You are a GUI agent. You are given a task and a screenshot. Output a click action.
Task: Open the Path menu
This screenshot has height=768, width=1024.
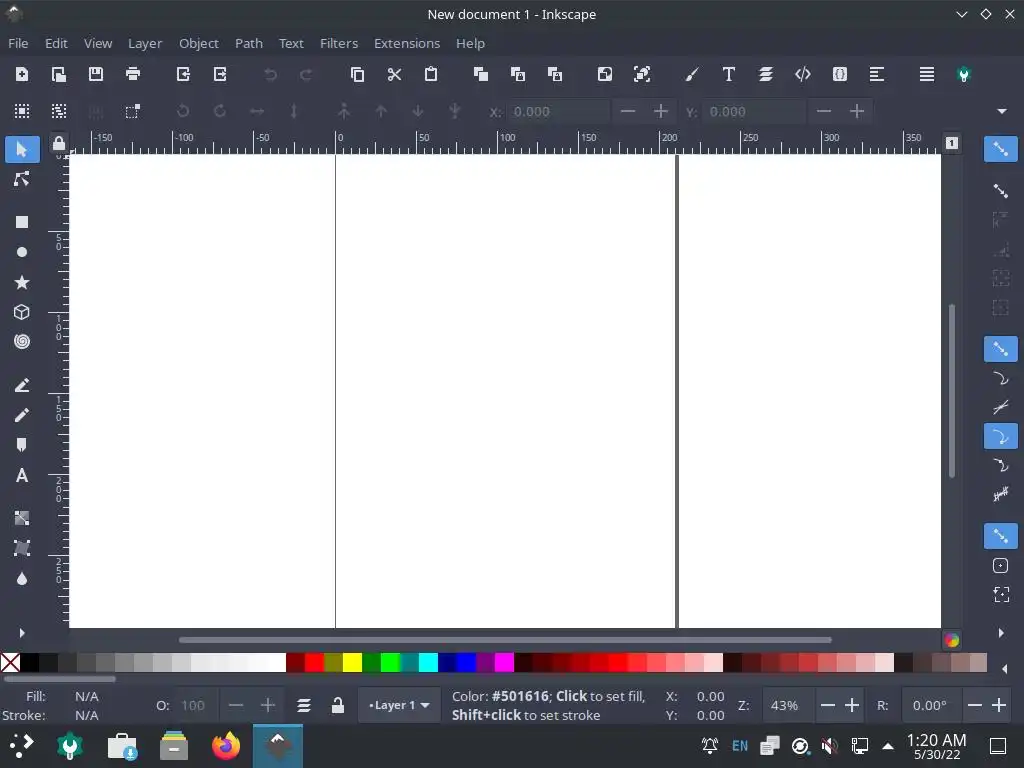click(x=249, y=43)
